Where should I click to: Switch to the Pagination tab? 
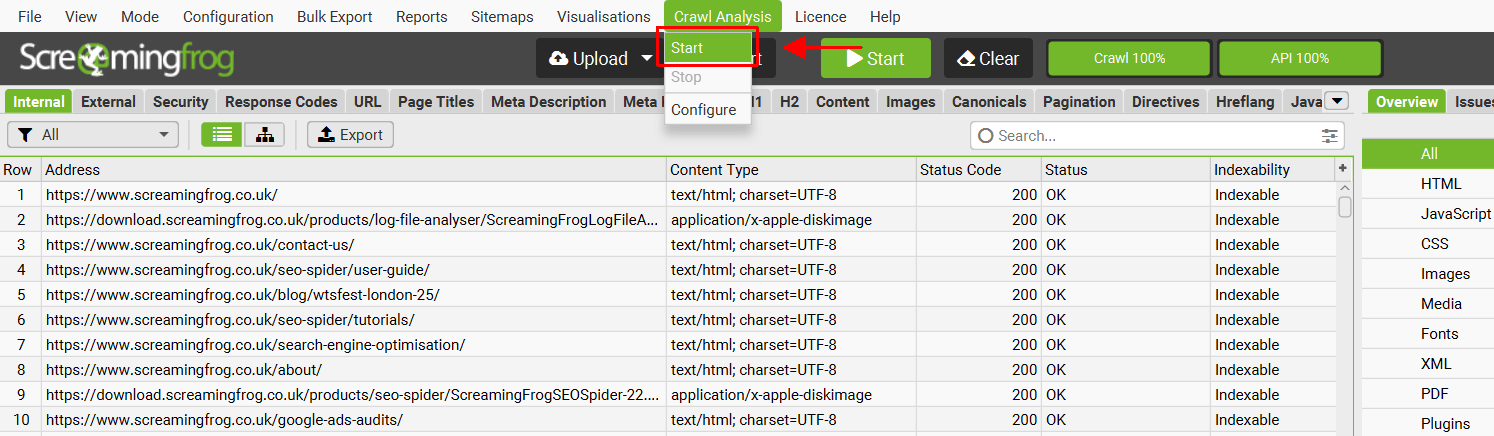(1079, 102)
